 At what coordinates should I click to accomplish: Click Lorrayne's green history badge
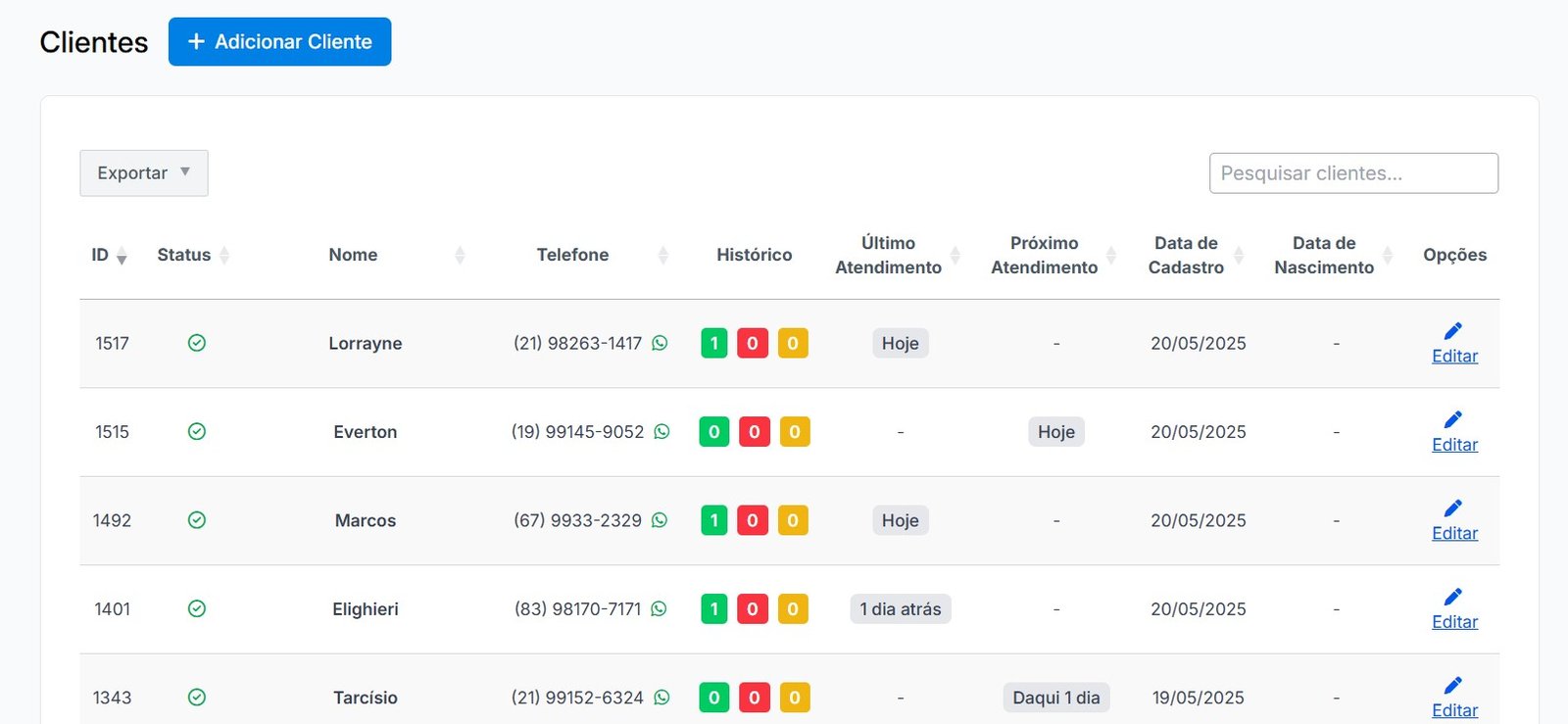pyautogui.click(x=714, y=344)
